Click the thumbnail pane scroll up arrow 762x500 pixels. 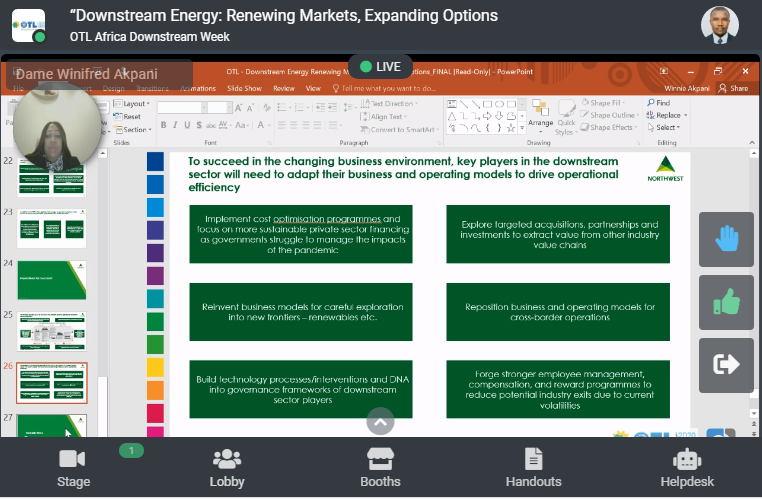[x=103, y=154]
